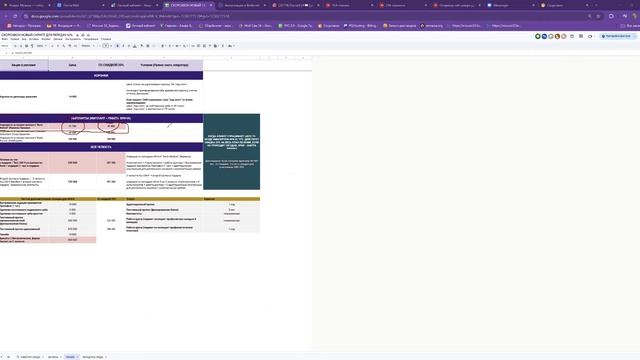Click the undo icon in the toolbar
Viewport: 640px width, 360px height.
(15, 46)
